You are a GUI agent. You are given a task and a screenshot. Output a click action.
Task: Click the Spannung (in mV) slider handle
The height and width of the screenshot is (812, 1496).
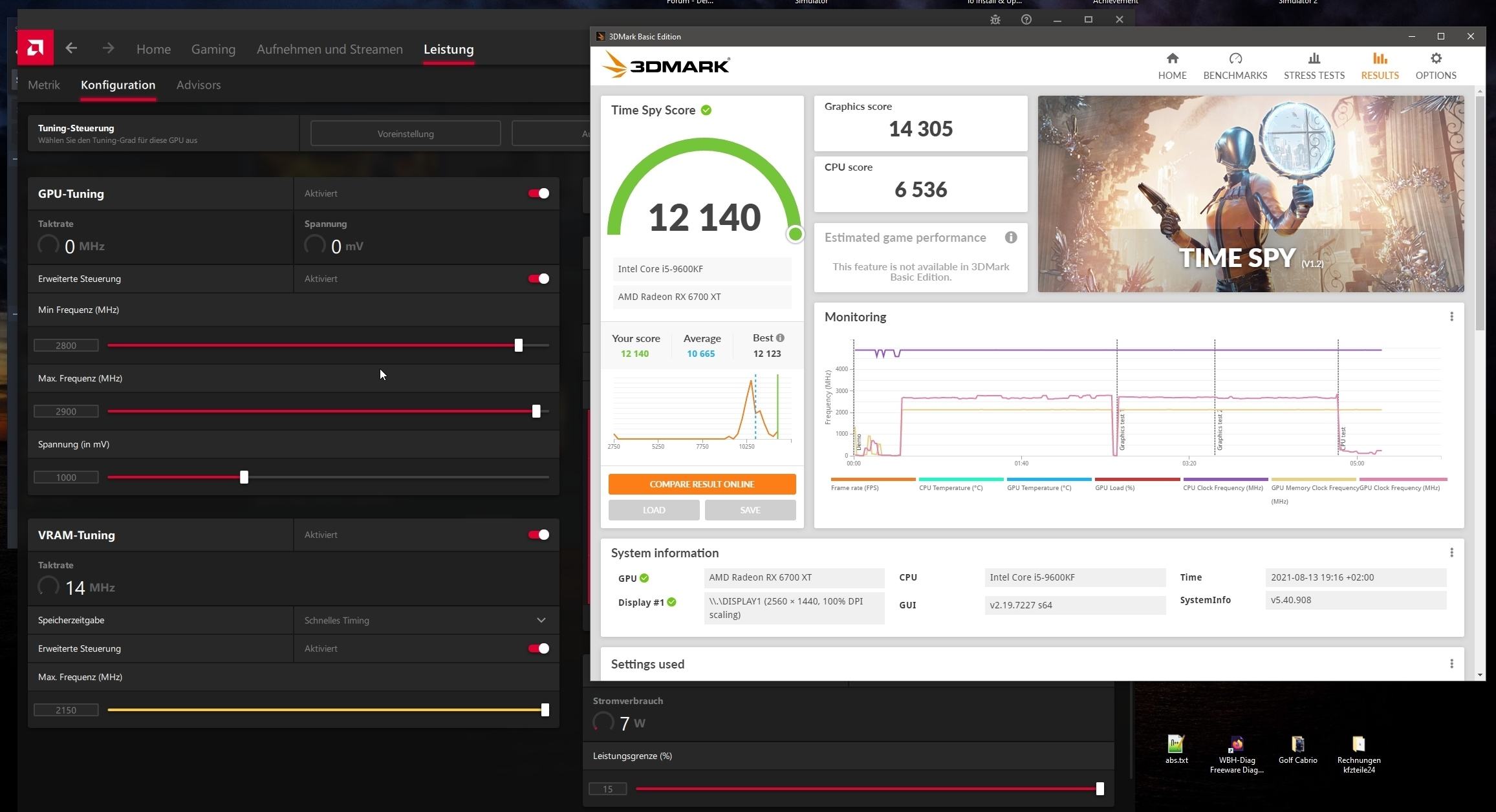click(244, 477)
